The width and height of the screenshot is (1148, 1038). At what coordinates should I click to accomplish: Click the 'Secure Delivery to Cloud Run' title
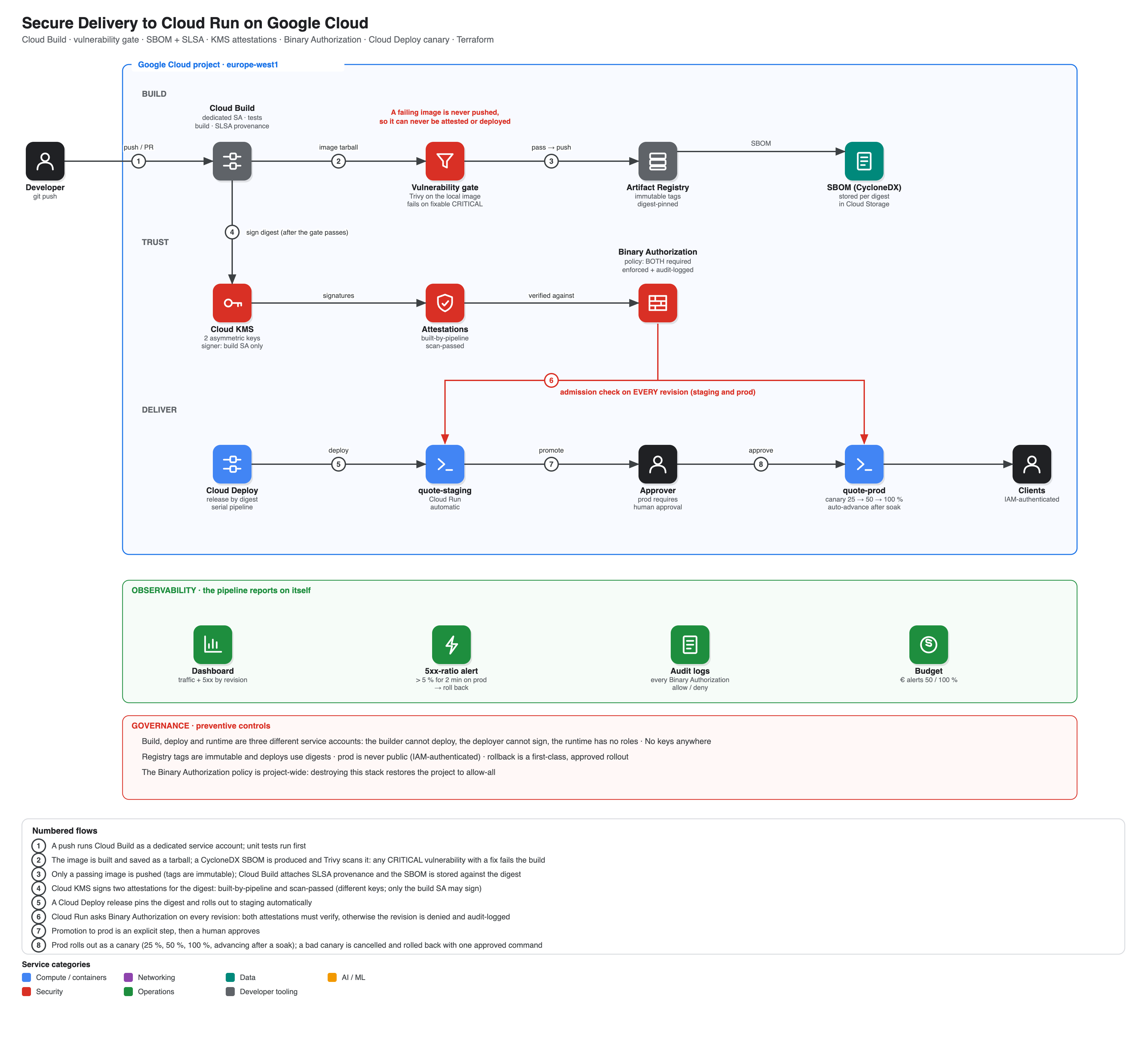point(195,23)
